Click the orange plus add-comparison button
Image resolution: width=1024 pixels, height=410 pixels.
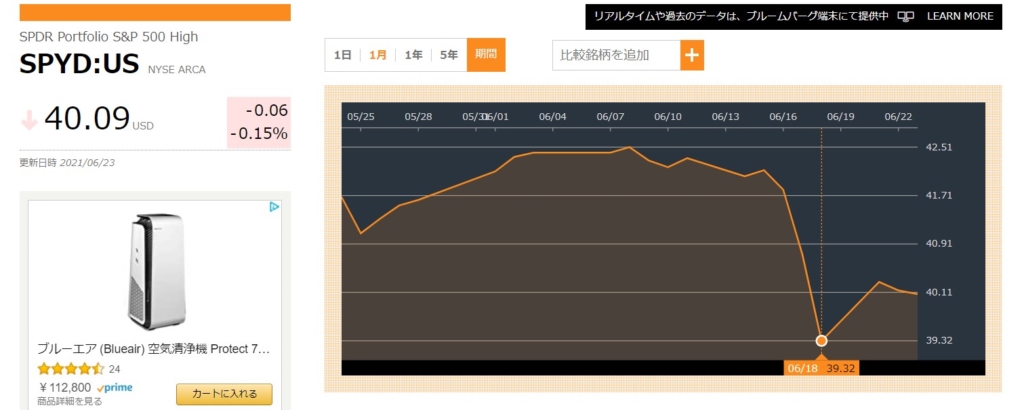click(x=692, y=55)
